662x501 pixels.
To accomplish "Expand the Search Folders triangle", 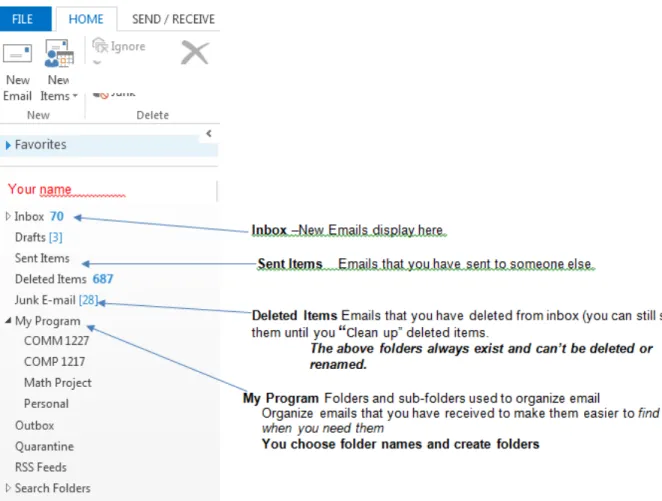I will coord(8,488).
